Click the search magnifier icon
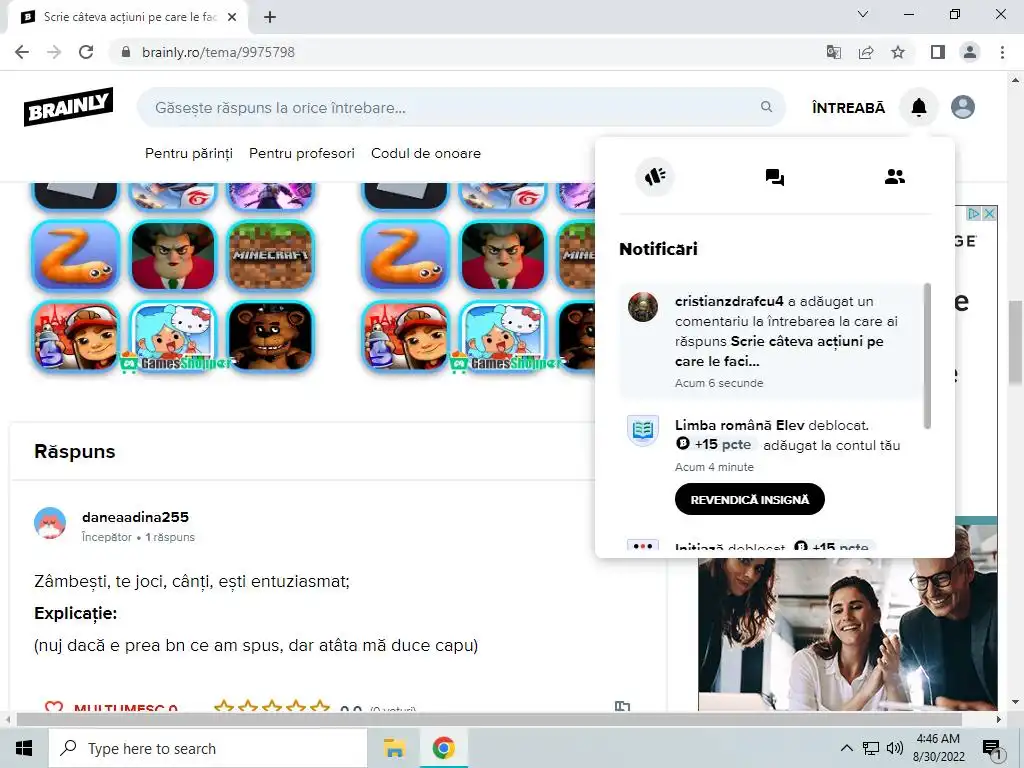Image resolution: width=1024 pixels, height=768 pixels. (x=766, y=106)
